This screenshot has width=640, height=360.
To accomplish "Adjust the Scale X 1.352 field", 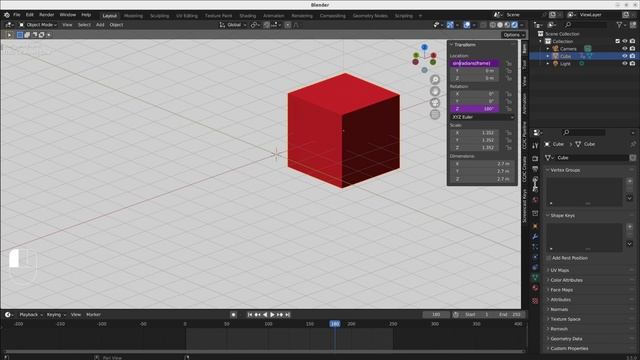I will coord(474,133).
